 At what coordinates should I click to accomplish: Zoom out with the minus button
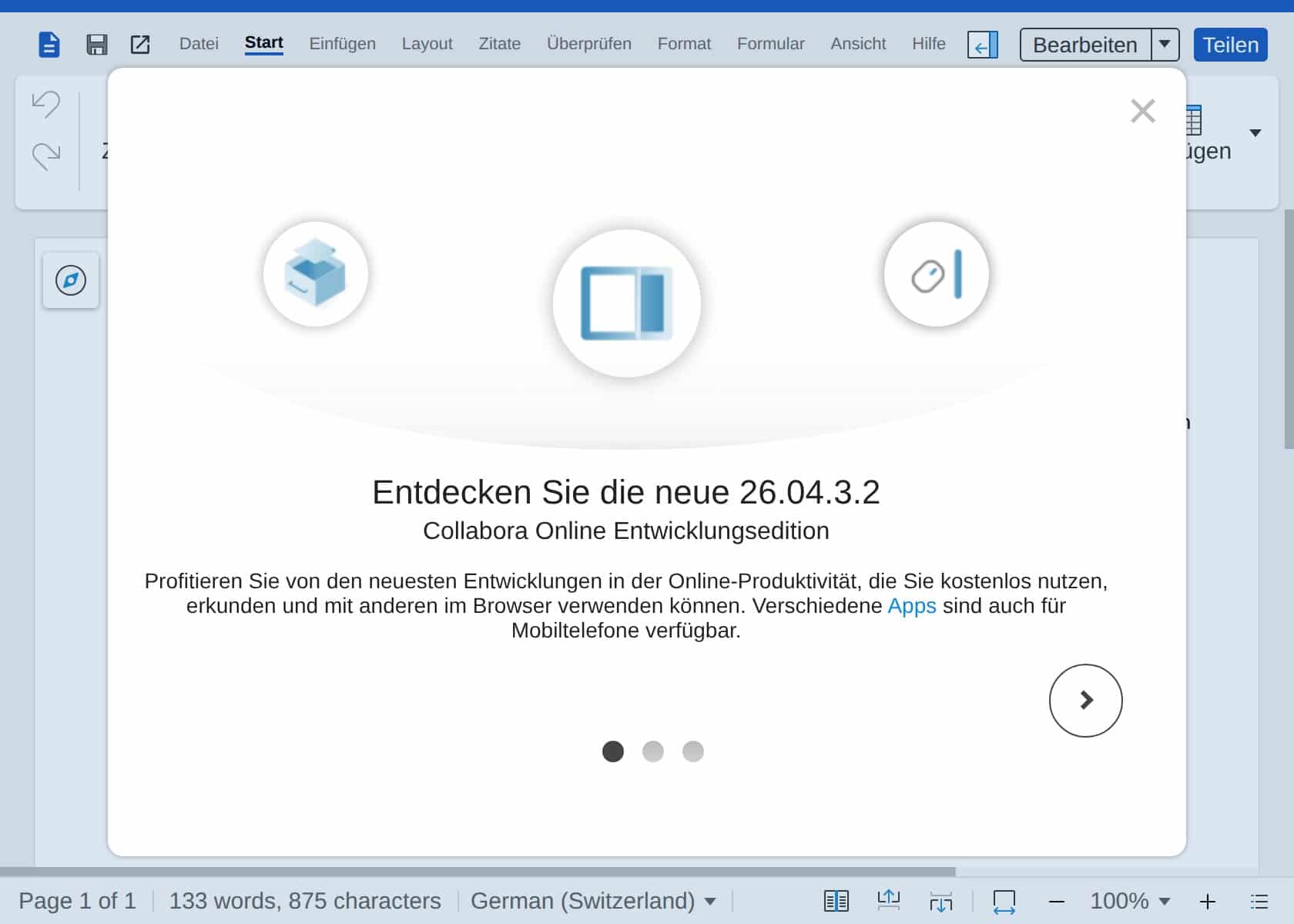[x=1057, y=902]
